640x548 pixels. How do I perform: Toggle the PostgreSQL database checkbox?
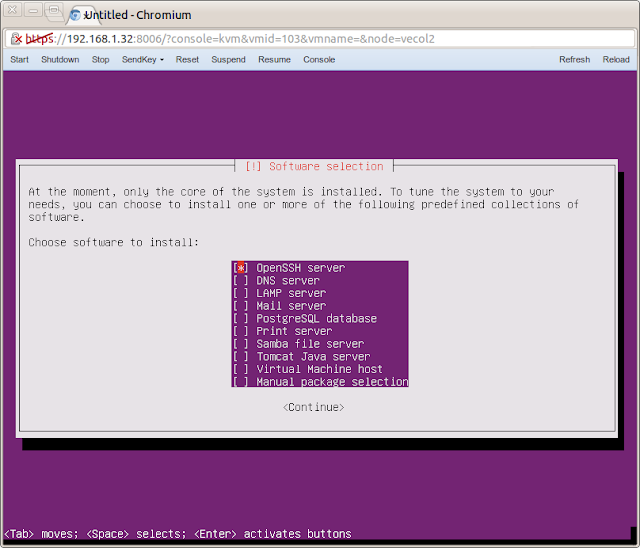[241, 319]
